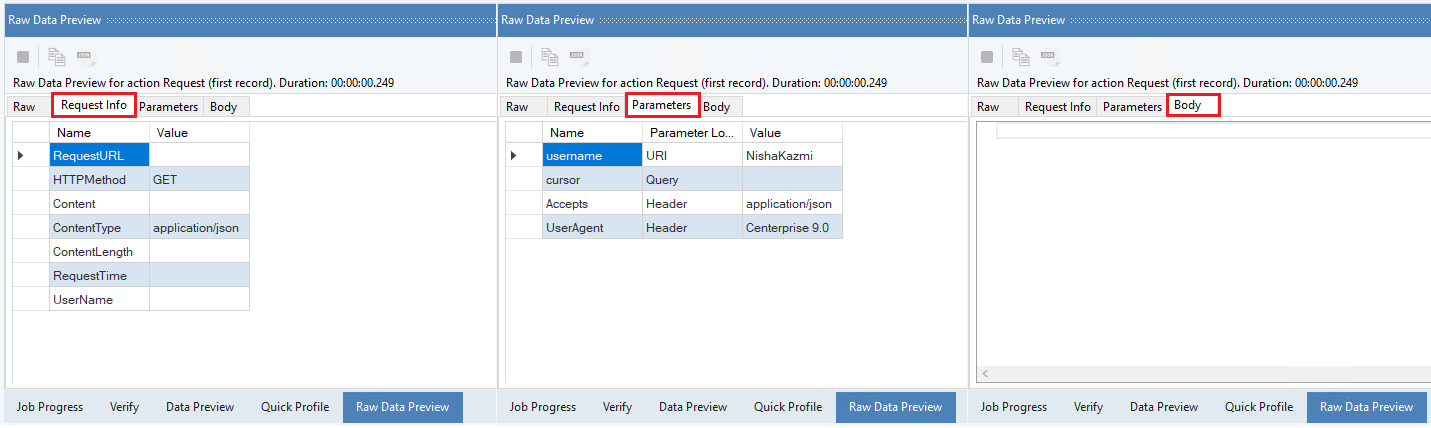
Task: Click the JSON format icon in the left panel
Action: 85,57
